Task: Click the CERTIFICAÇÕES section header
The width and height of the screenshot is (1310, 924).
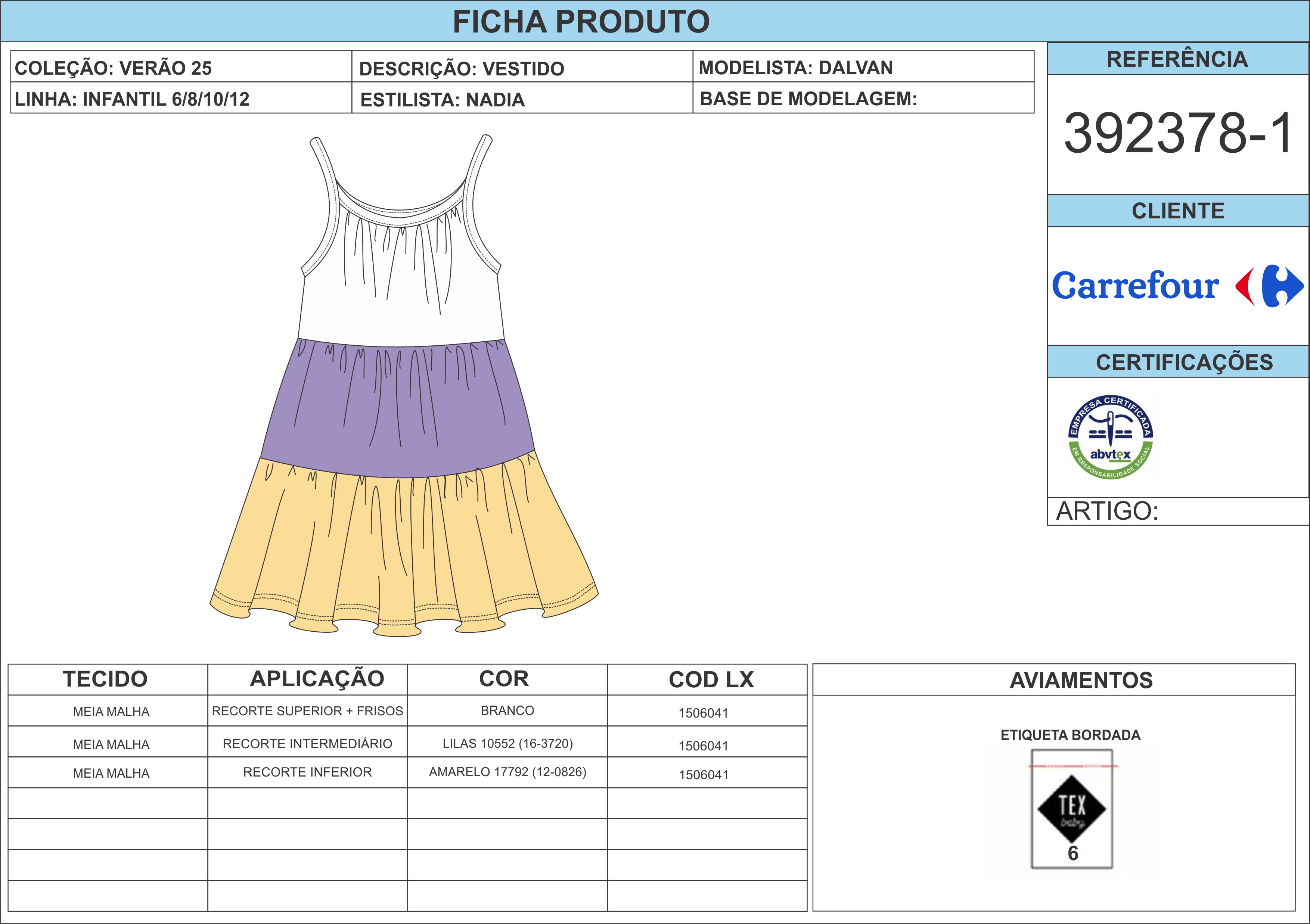Action: point(1184,362)
